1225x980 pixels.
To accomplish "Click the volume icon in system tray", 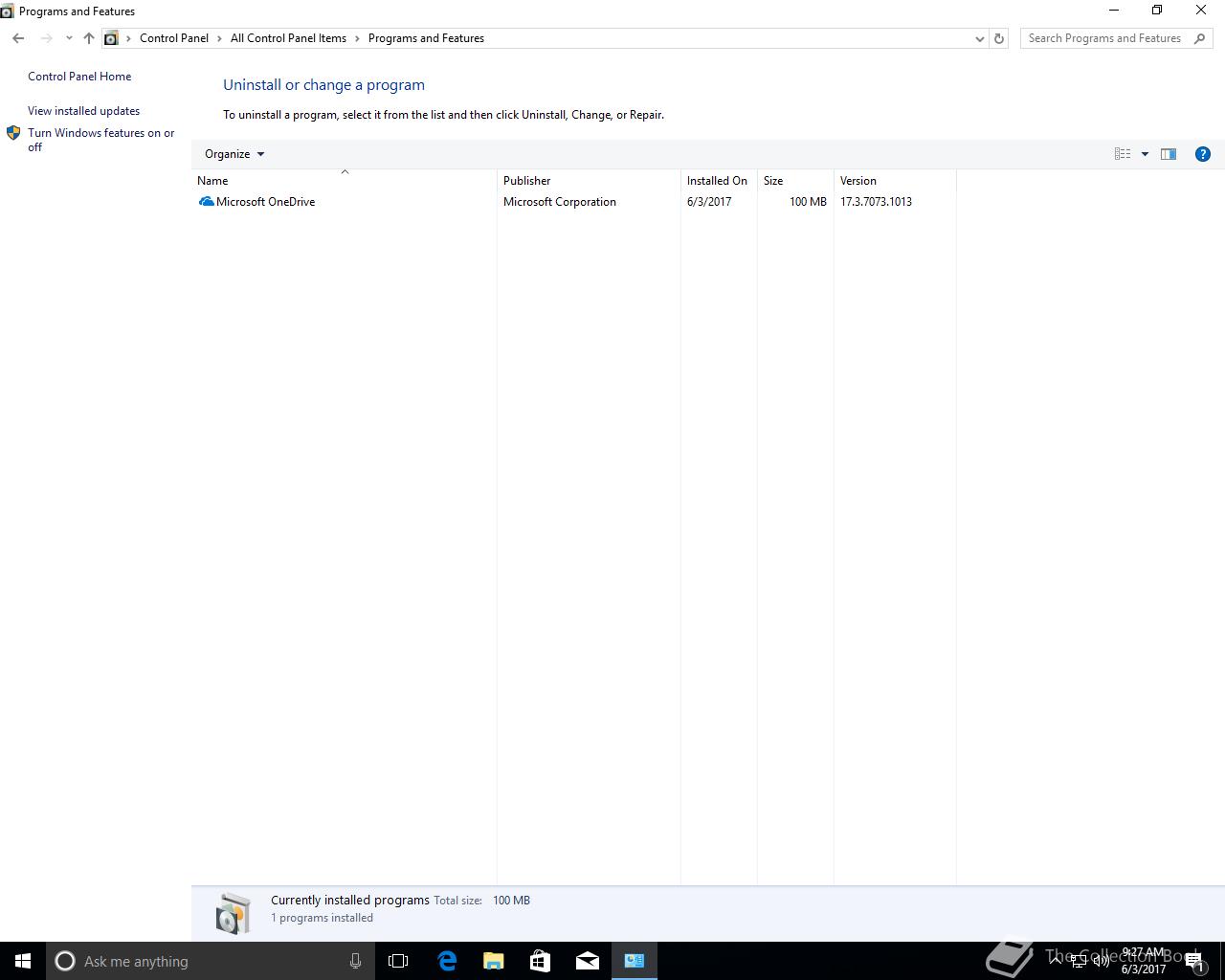I will 1102,961.
